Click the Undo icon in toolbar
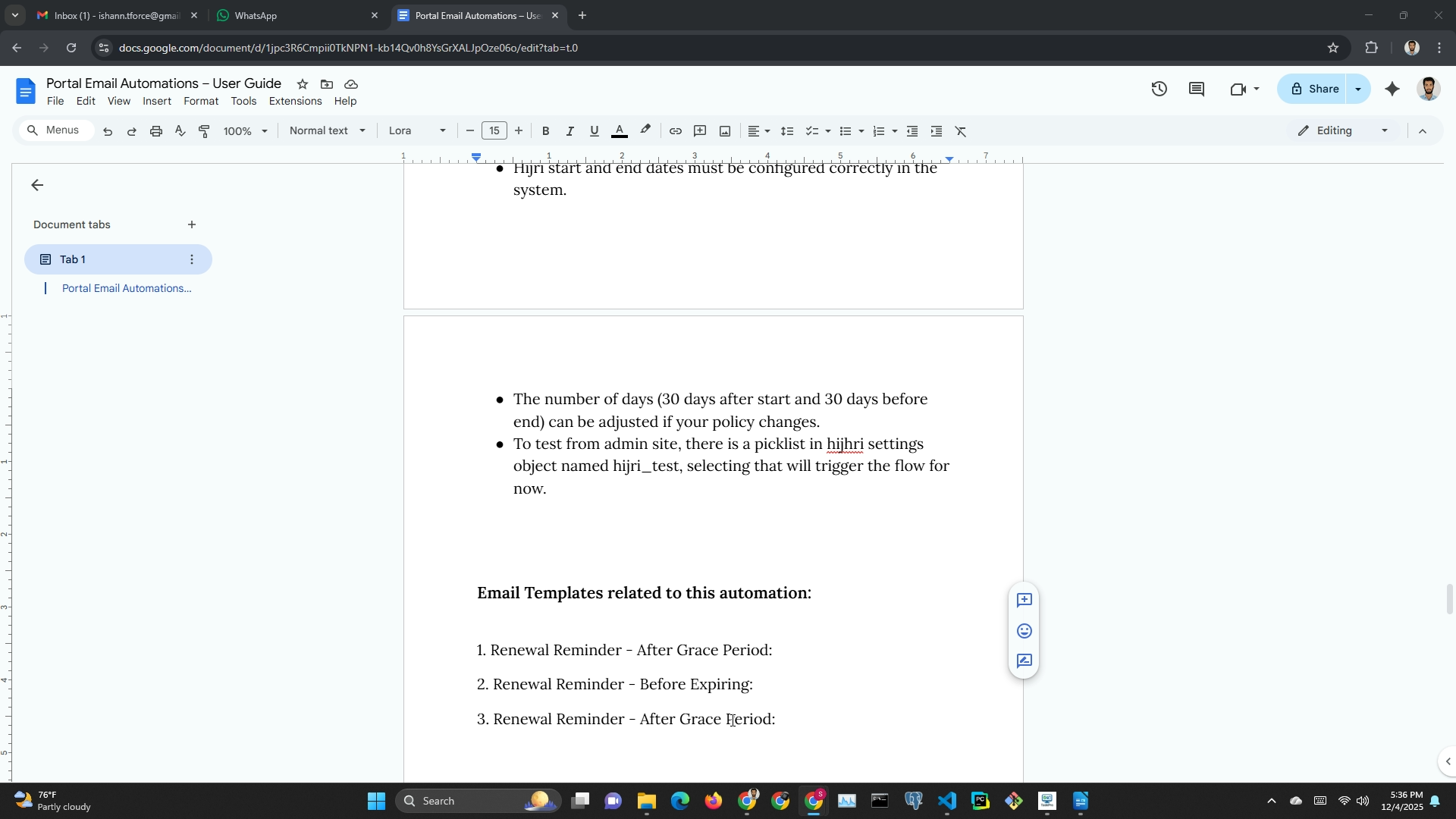 click(x=108, y=131)
